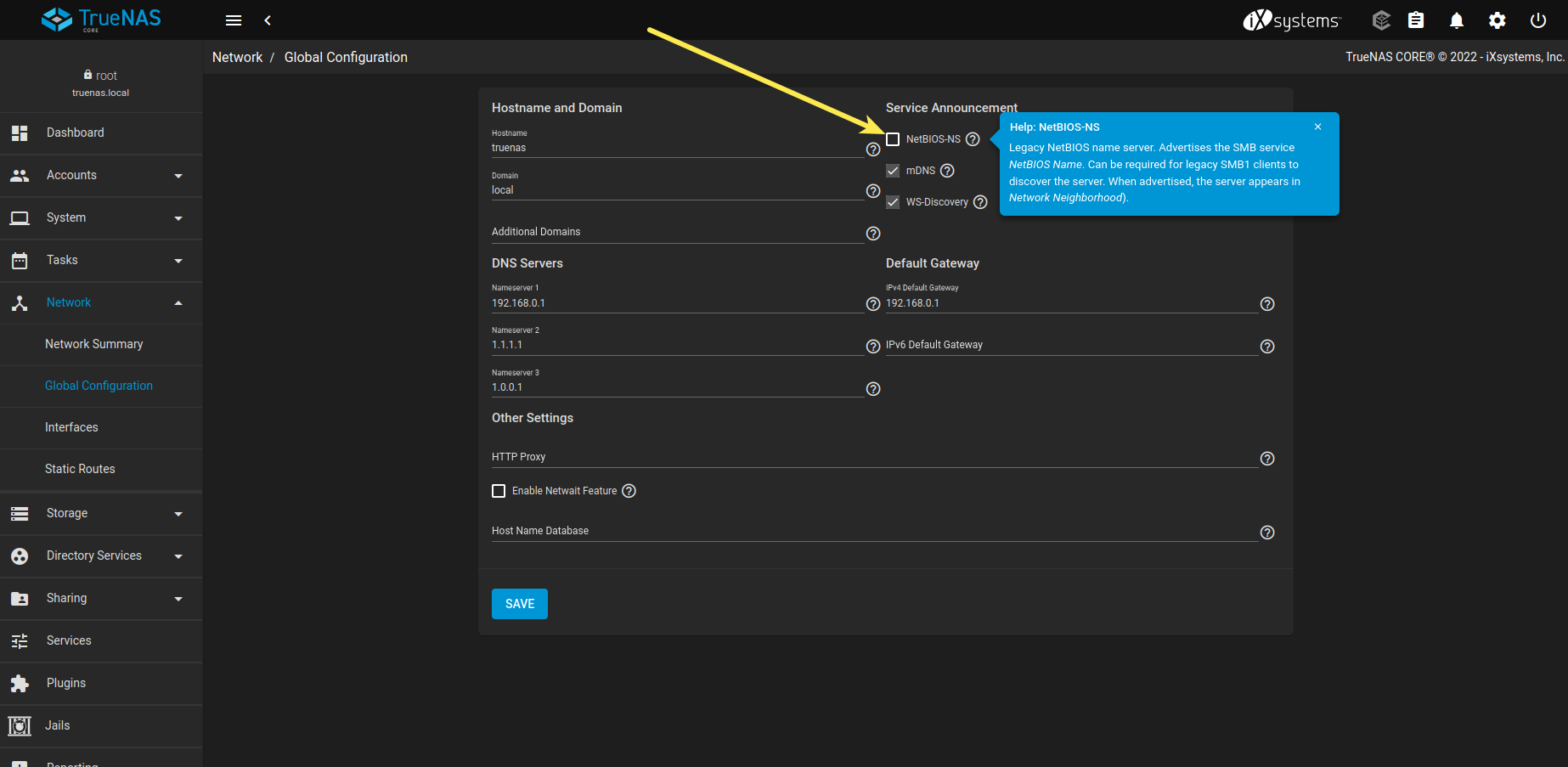Click the IPv6 Default Gateway field
The height and width of the screenshot is (767, 1568).
click(x=1072, y=345)
